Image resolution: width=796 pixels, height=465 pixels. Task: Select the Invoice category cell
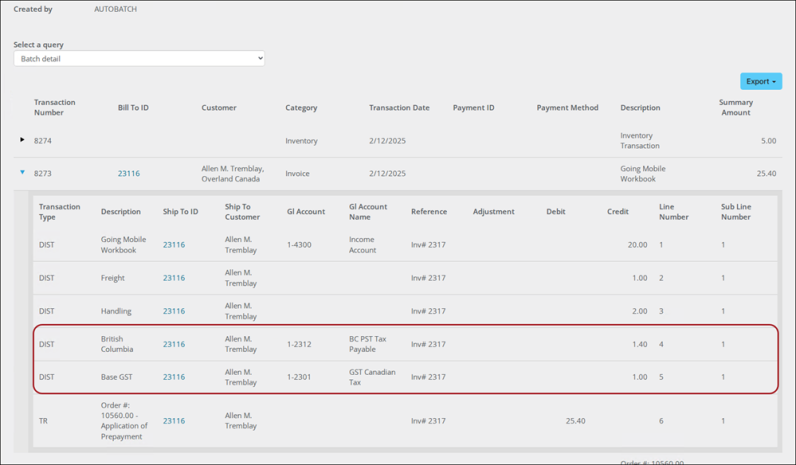coord(297,174)
